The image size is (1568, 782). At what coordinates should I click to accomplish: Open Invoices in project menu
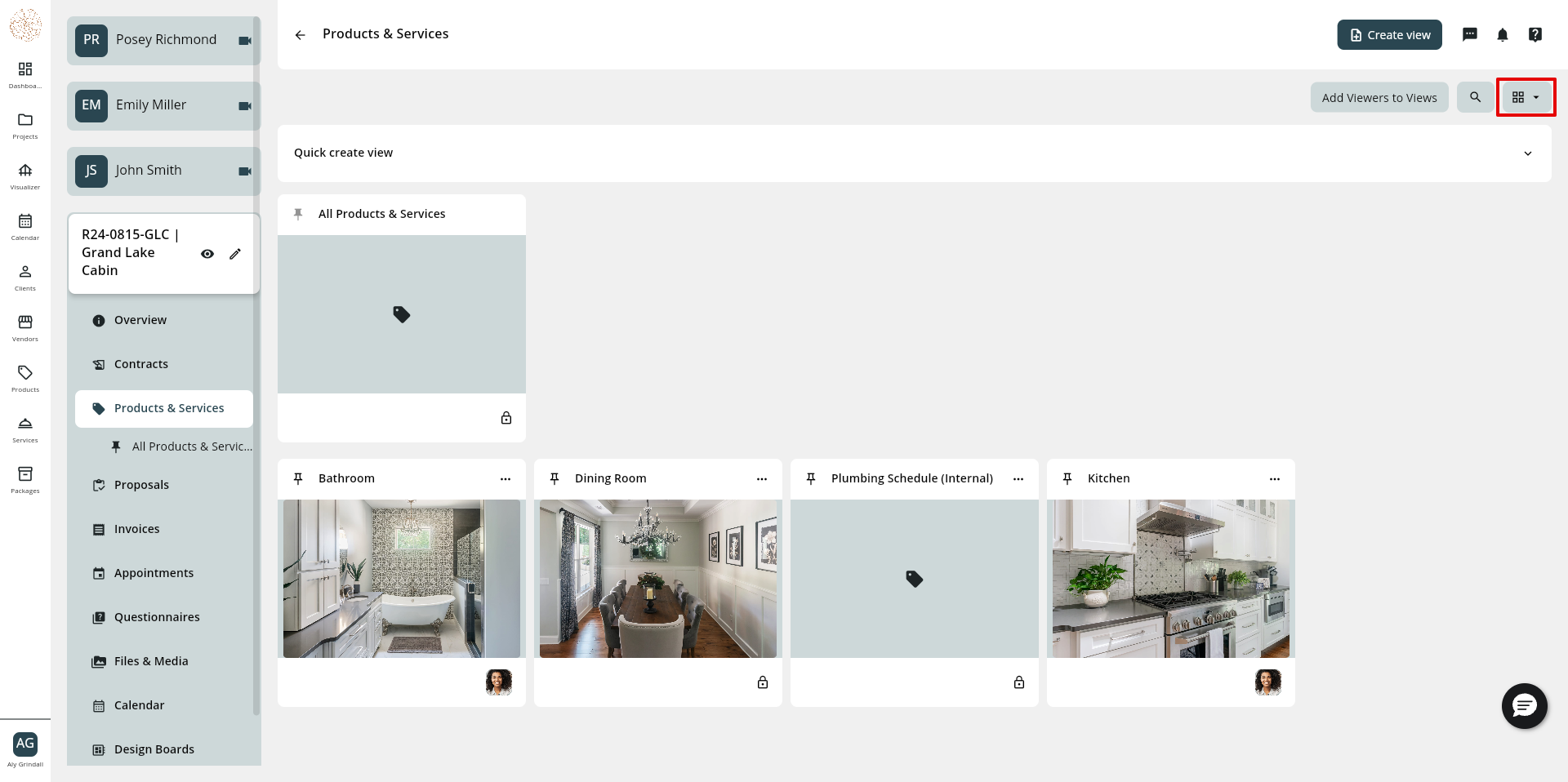[x=164, y=529]
